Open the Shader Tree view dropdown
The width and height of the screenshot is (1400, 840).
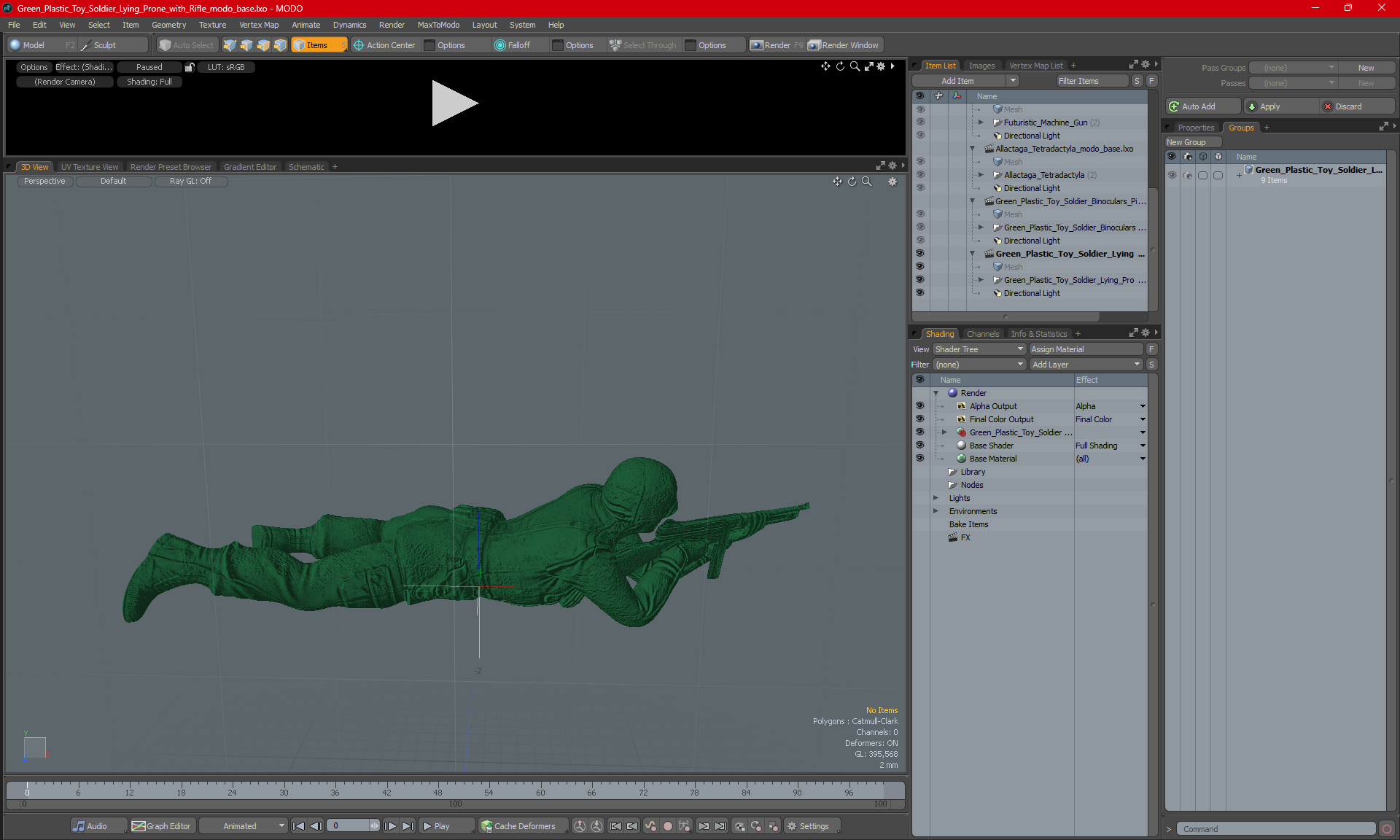point(979,349)
